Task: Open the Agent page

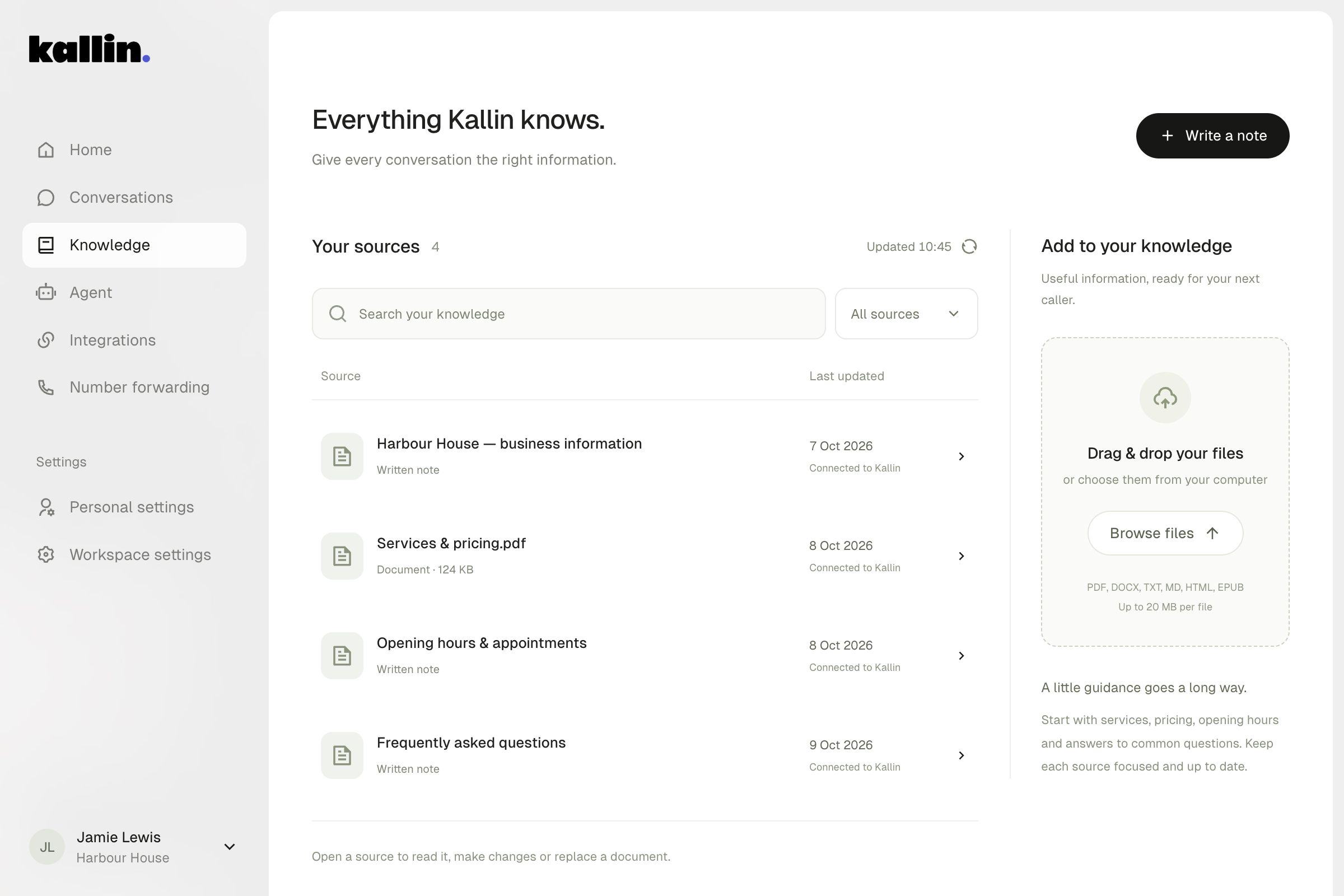Action: coord(134,292)
